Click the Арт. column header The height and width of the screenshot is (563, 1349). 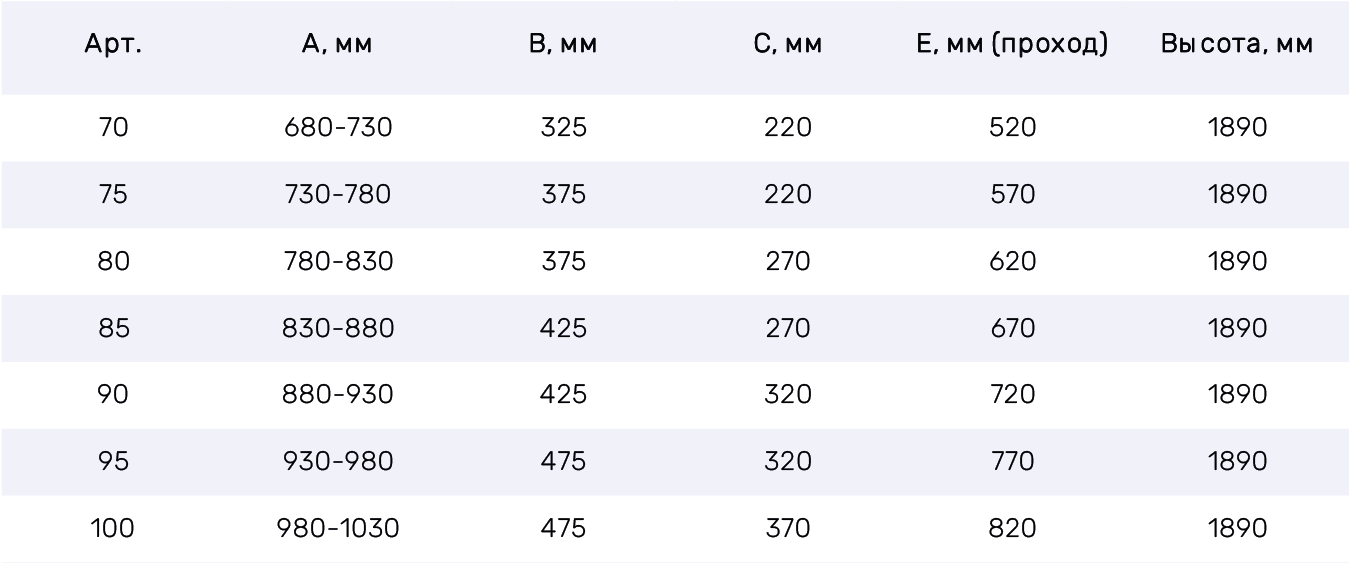tap(113, 45)
